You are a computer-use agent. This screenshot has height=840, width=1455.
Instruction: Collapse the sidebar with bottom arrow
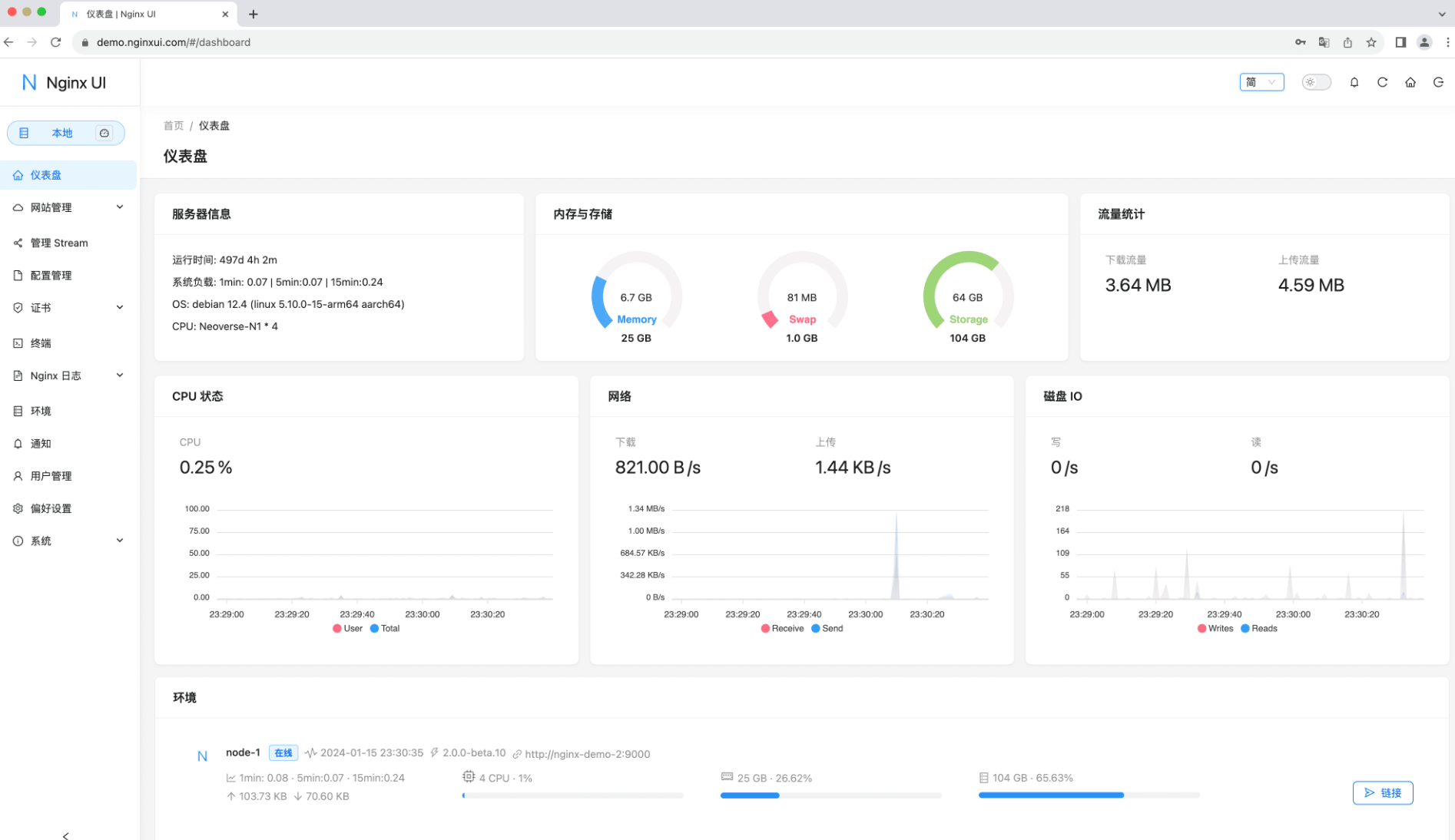point(66,835)
